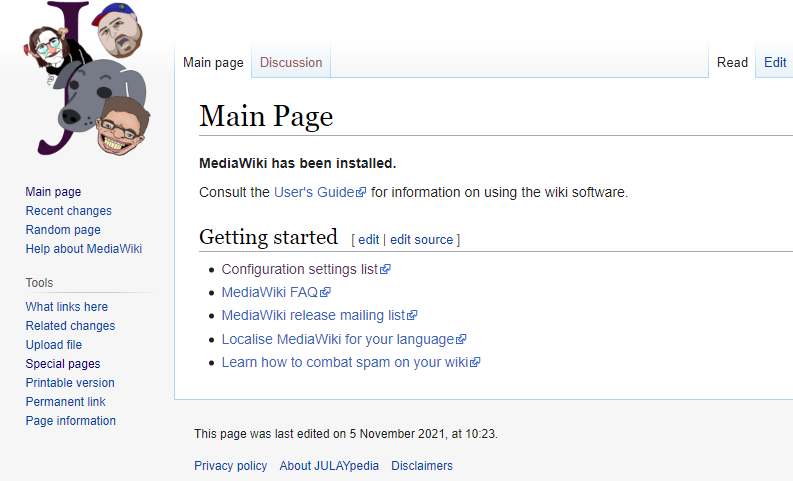Viewport: 793px width, 481px height.
Task: Open Localise MediaWiki for your language
Action: (337, 339)
